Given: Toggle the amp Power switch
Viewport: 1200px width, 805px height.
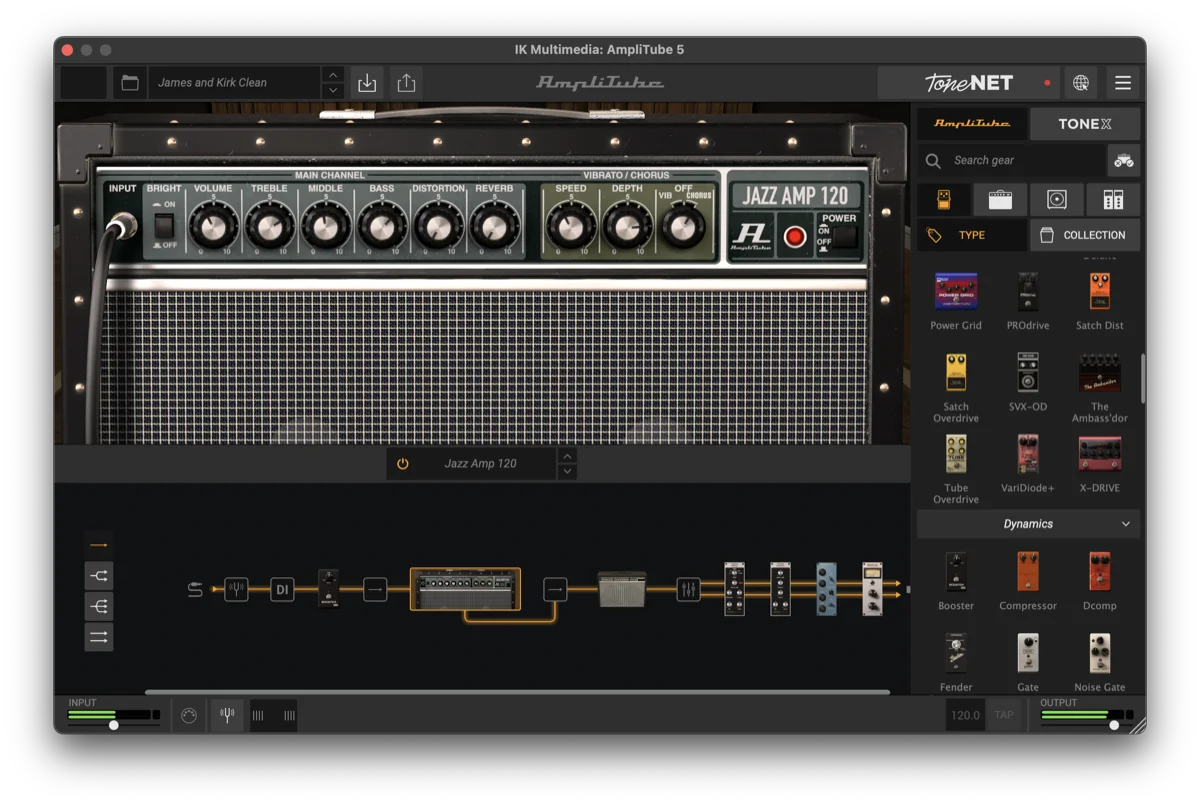Looking at the screenshot, I should point(846,236).
